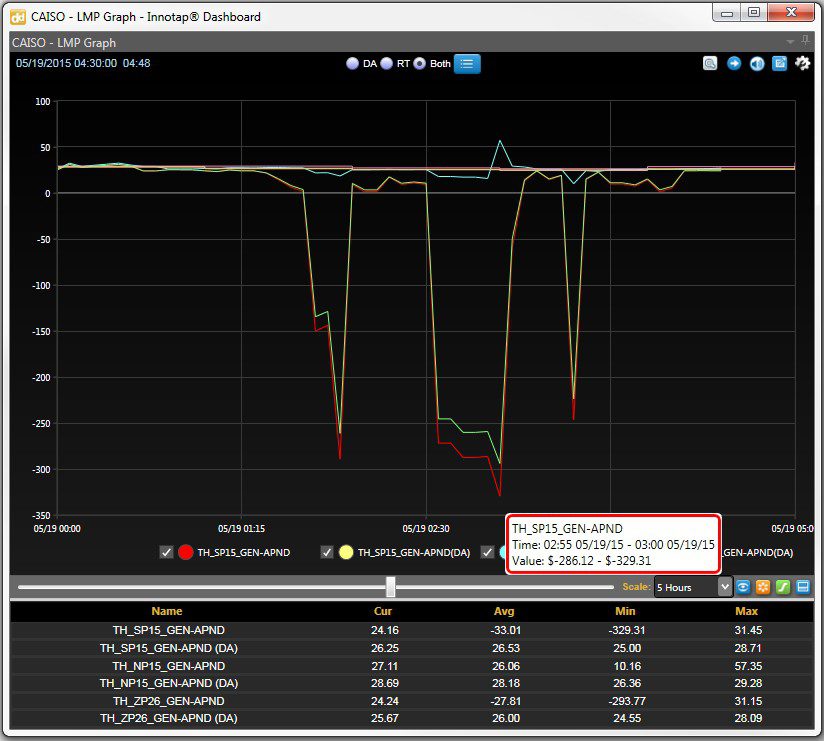The image size is (824, 741).
Task: Open the Scale 5 Hours dropdown
Action: pos(693,587)
